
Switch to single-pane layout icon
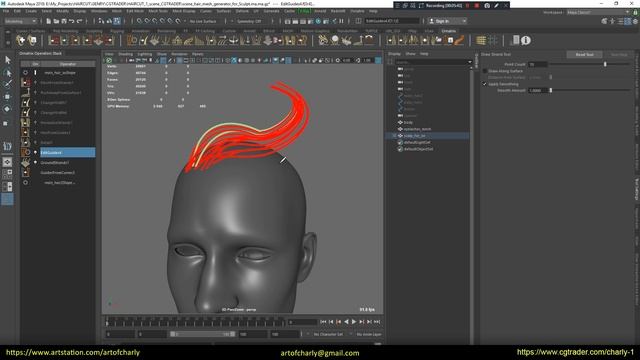coord(7,162)
